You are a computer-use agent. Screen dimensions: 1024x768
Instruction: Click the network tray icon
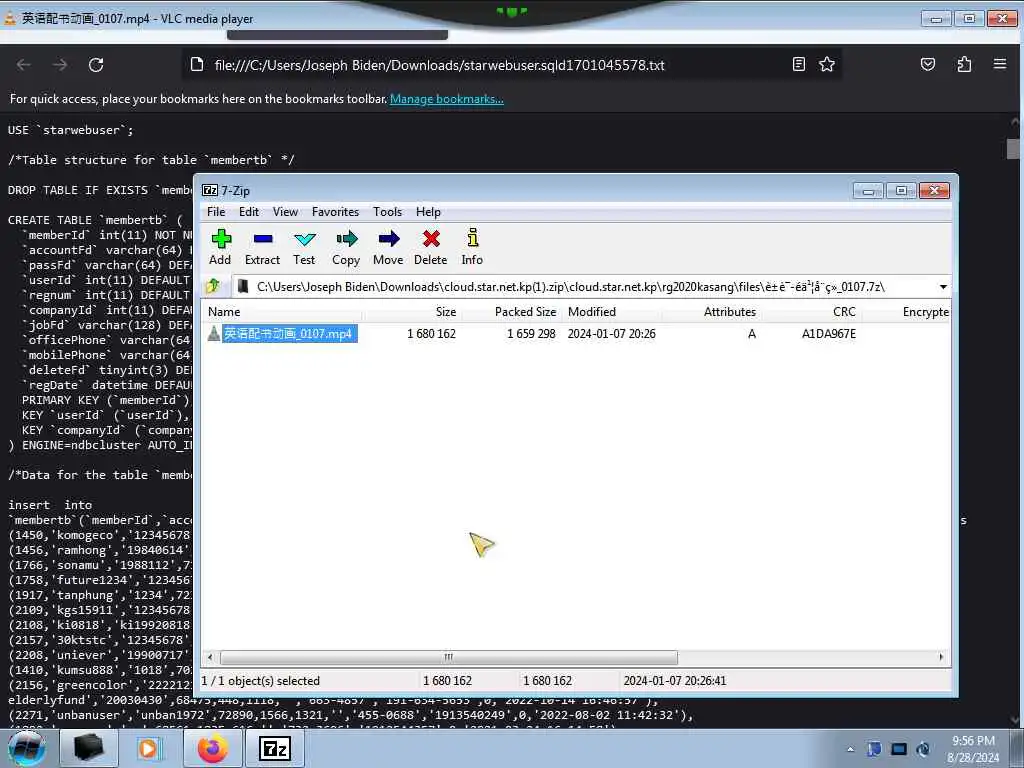pyautogui.click(x=899, y=749)
